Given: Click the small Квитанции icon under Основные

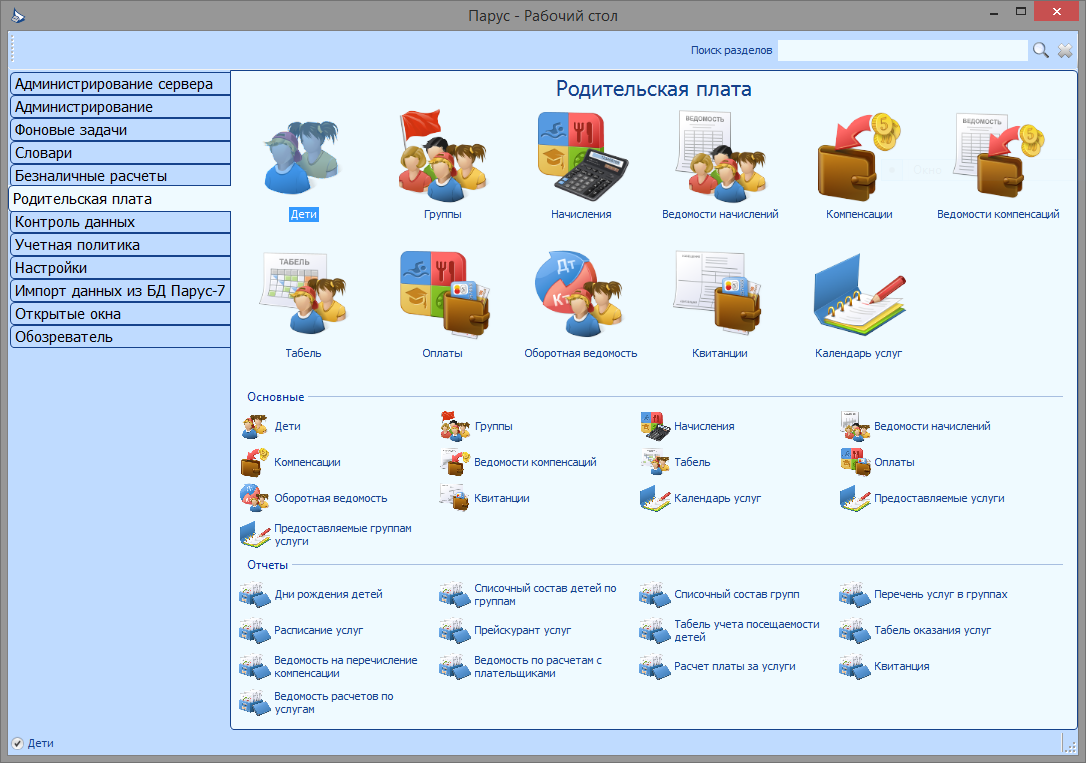Looking at the screenshot, I should (454, 499).
